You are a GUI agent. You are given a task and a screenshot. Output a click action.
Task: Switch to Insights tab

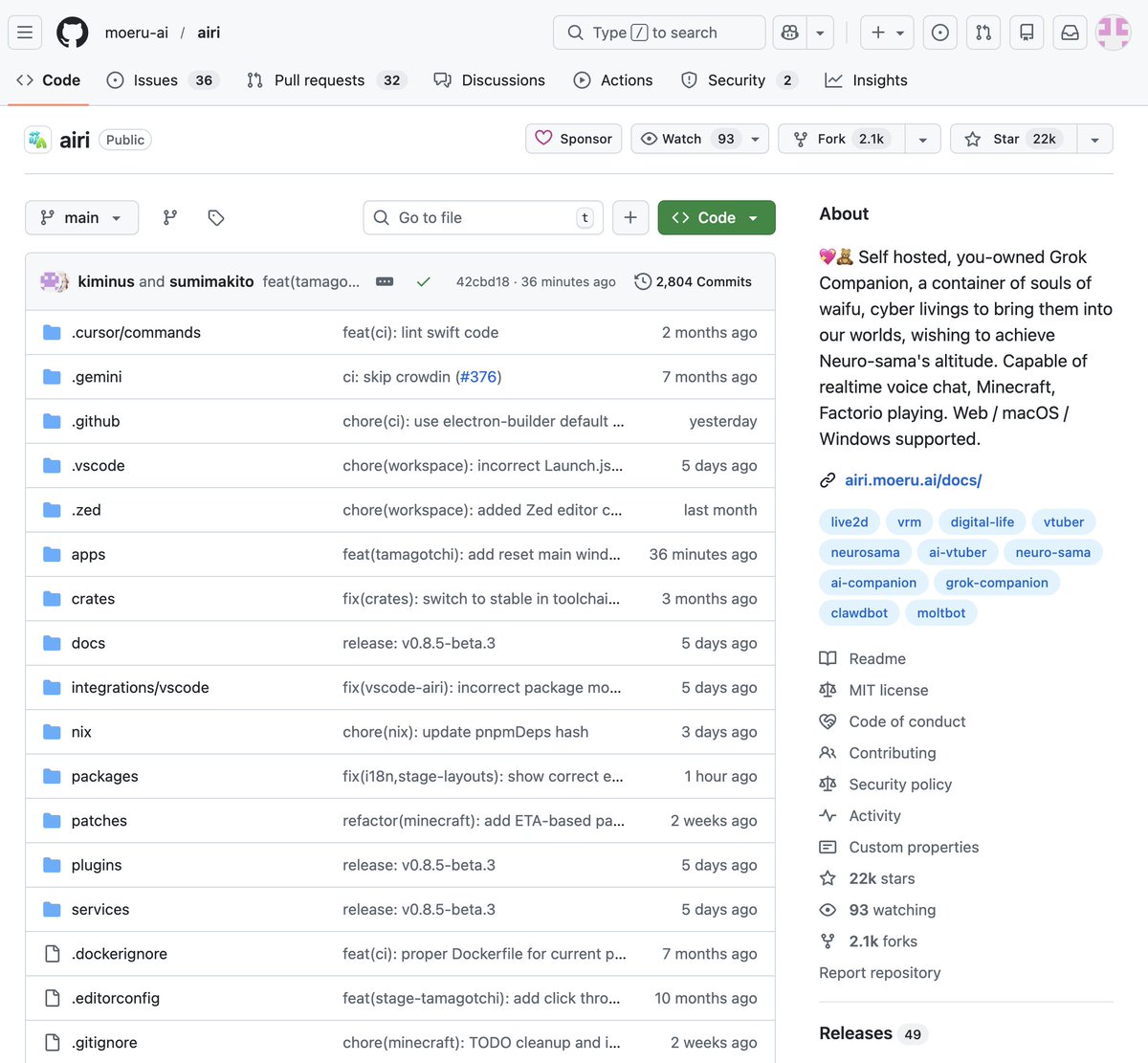[866, 80]
